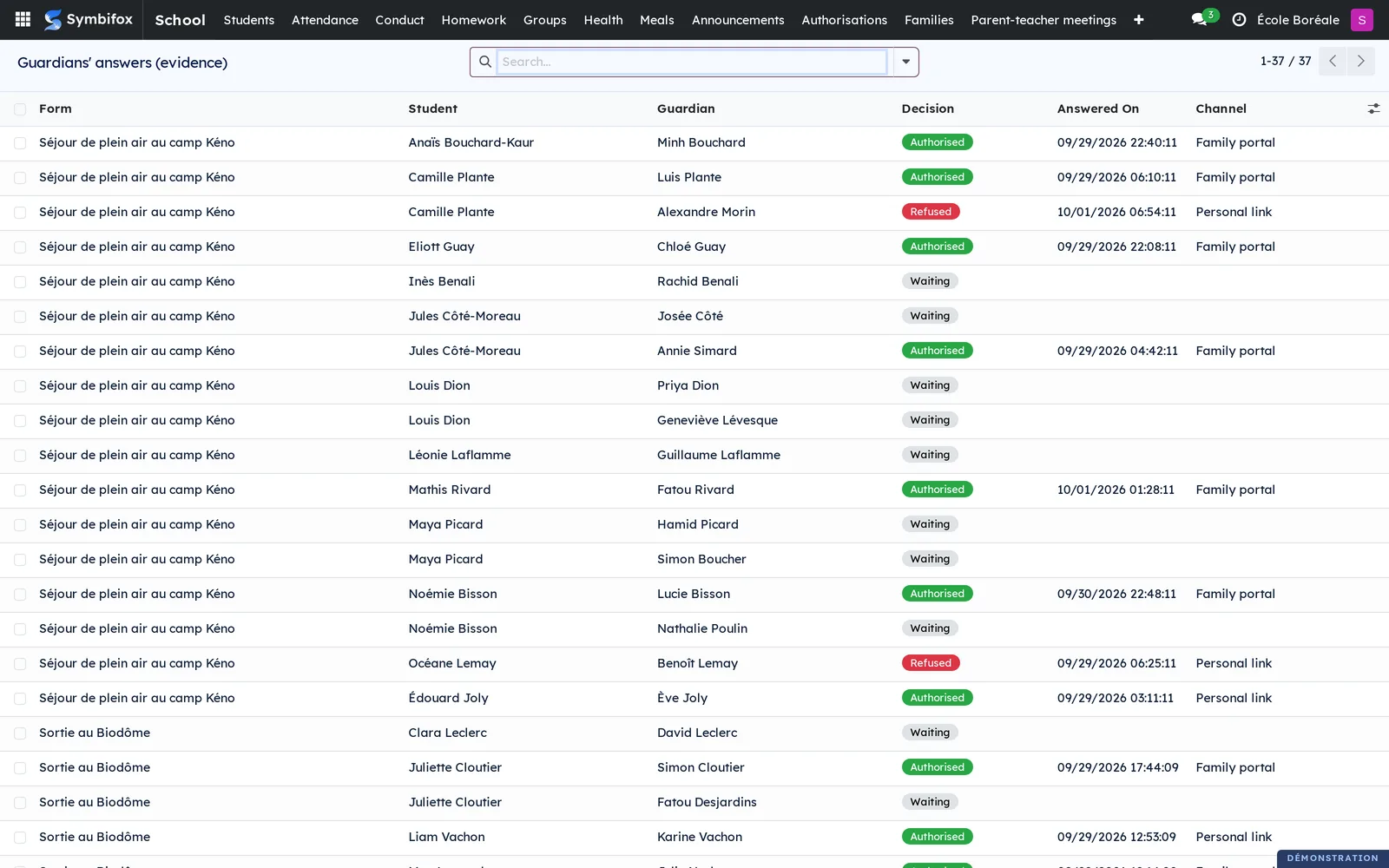1389x868 pixels.
Task: Open Sortie au Biodôme row for Simon Cloutier
Action: pos(95,767)
